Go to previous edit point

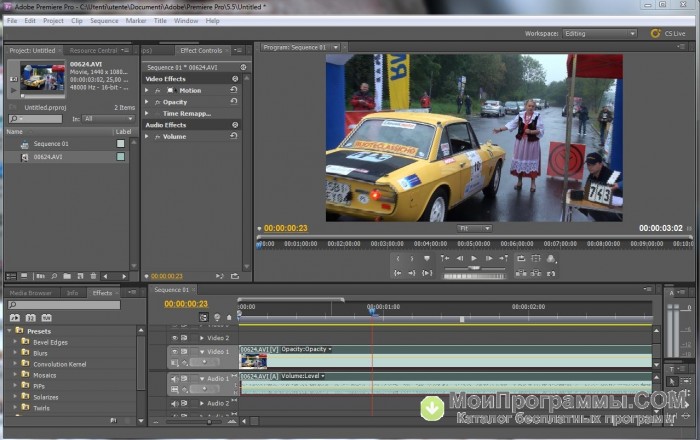pos(445,258)
